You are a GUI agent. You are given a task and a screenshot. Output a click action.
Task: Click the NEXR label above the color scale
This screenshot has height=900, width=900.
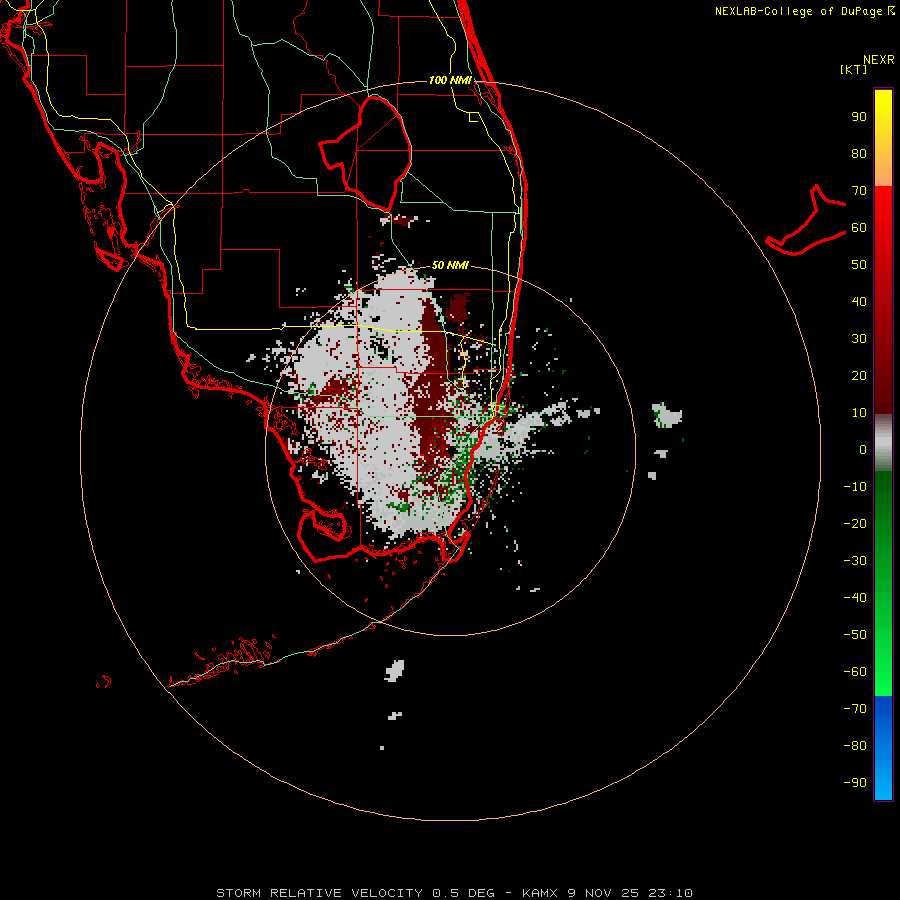pos(879,60)
